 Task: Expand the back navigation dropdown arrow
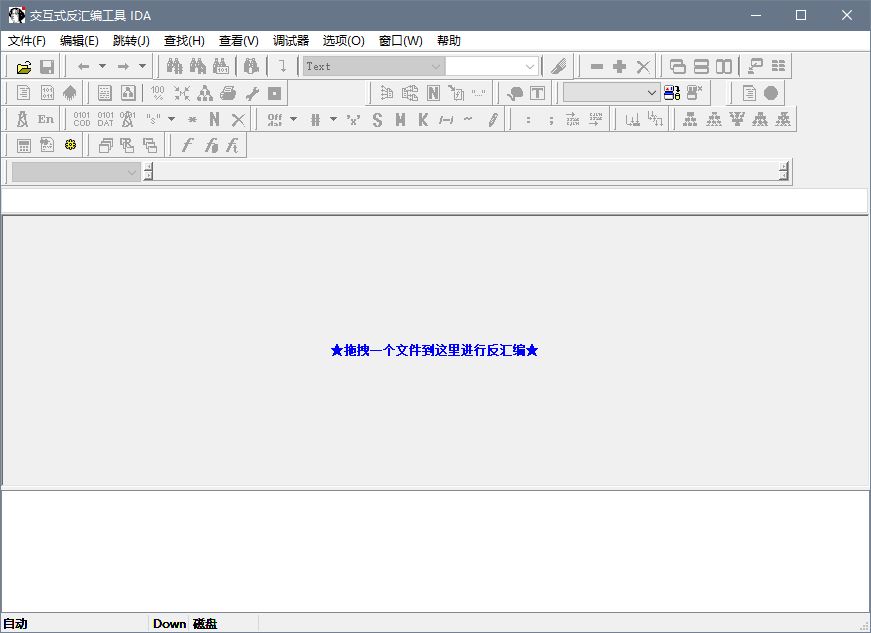tap(103, 64)
